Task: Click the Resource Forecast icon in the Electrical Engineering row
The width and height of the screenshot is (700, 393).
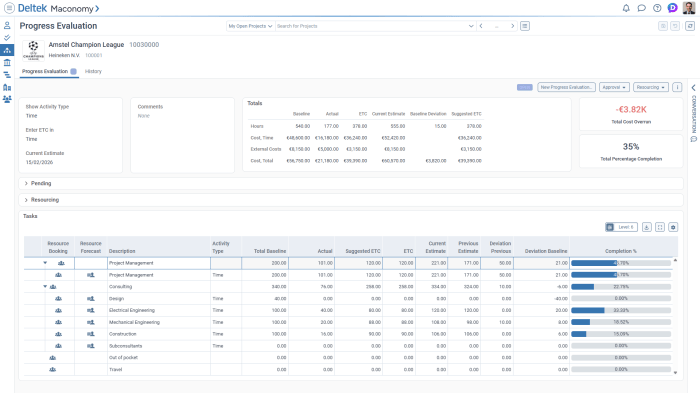Action: click(x=91, y=310)
